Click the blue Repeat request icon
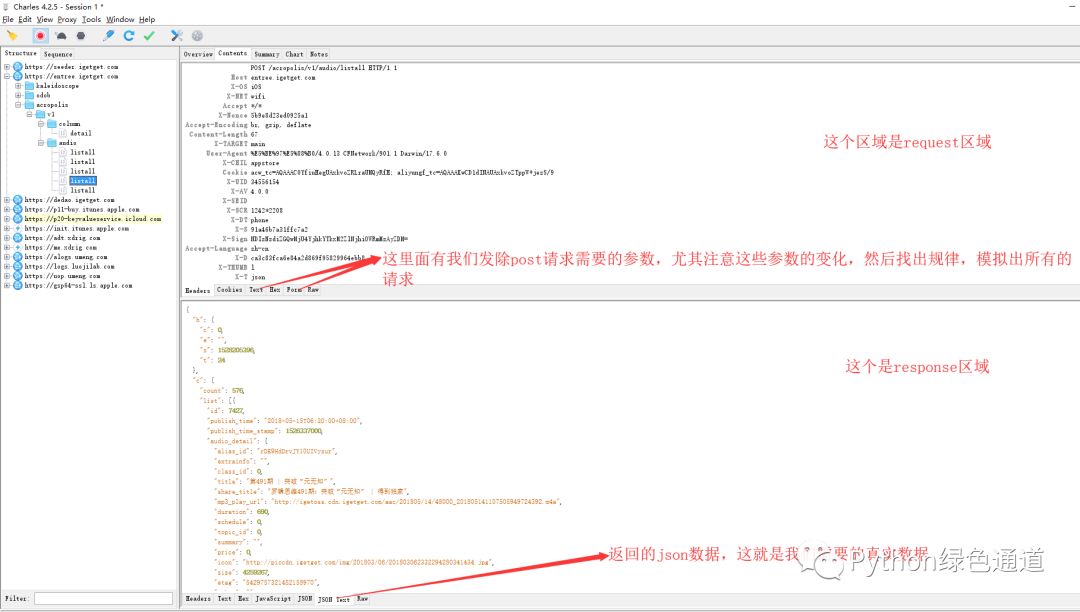1080x612 pixels. point(129,36)
